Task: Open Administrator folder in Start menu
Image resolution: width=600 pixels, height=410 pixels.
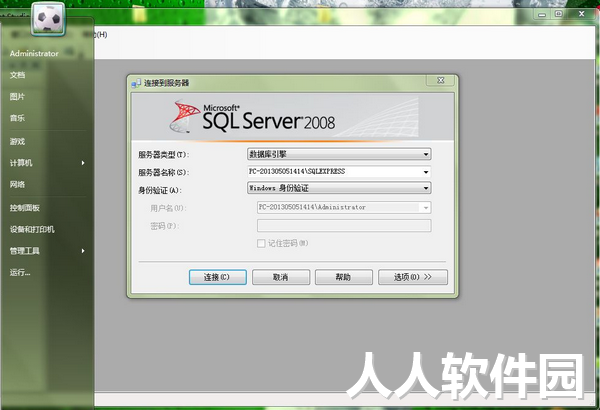Action: coord(34,54)
